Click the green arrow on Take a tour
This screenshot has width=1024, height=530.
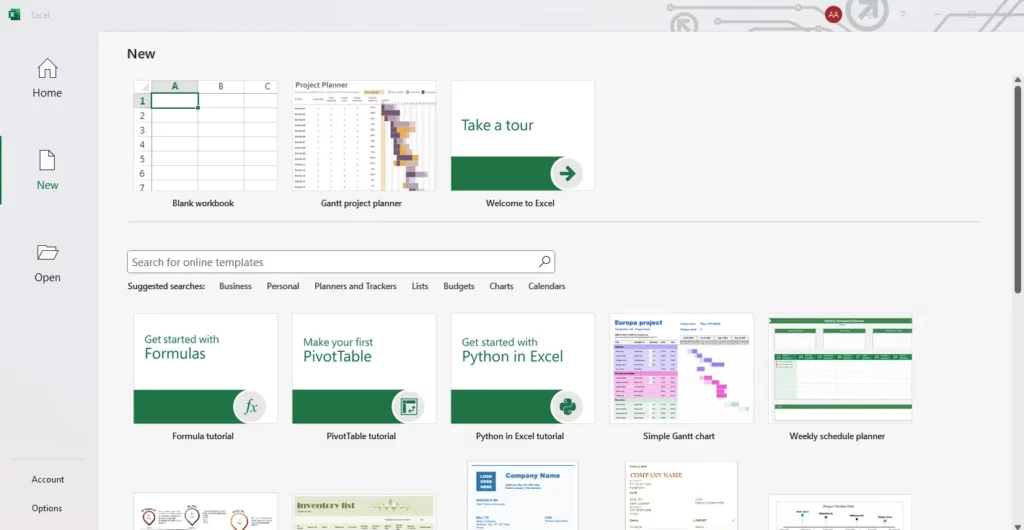[567, 173]
